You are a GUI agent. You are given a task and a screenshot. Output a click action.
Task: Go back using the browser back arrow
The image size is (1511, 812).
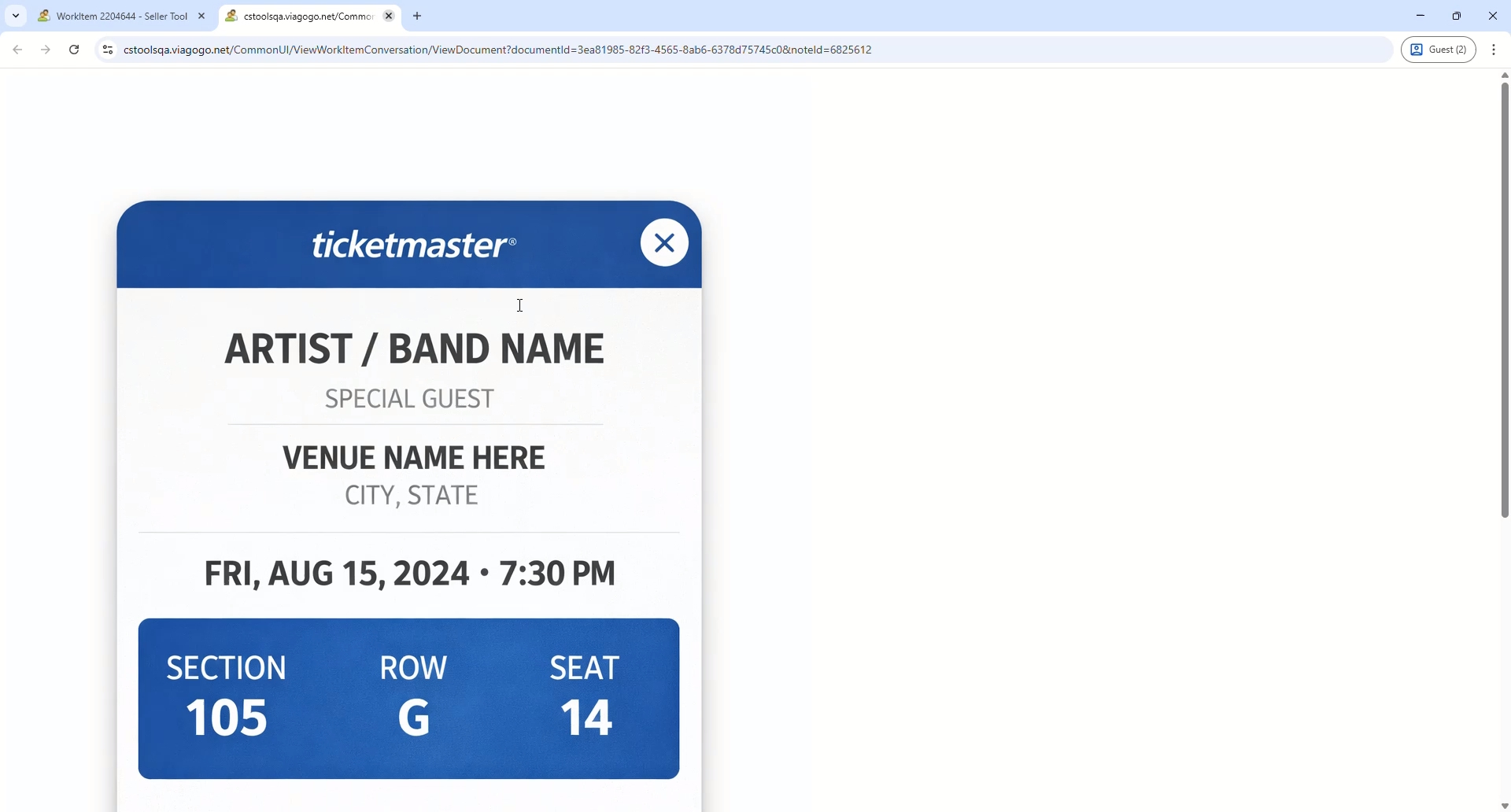[x=17, y=50]
